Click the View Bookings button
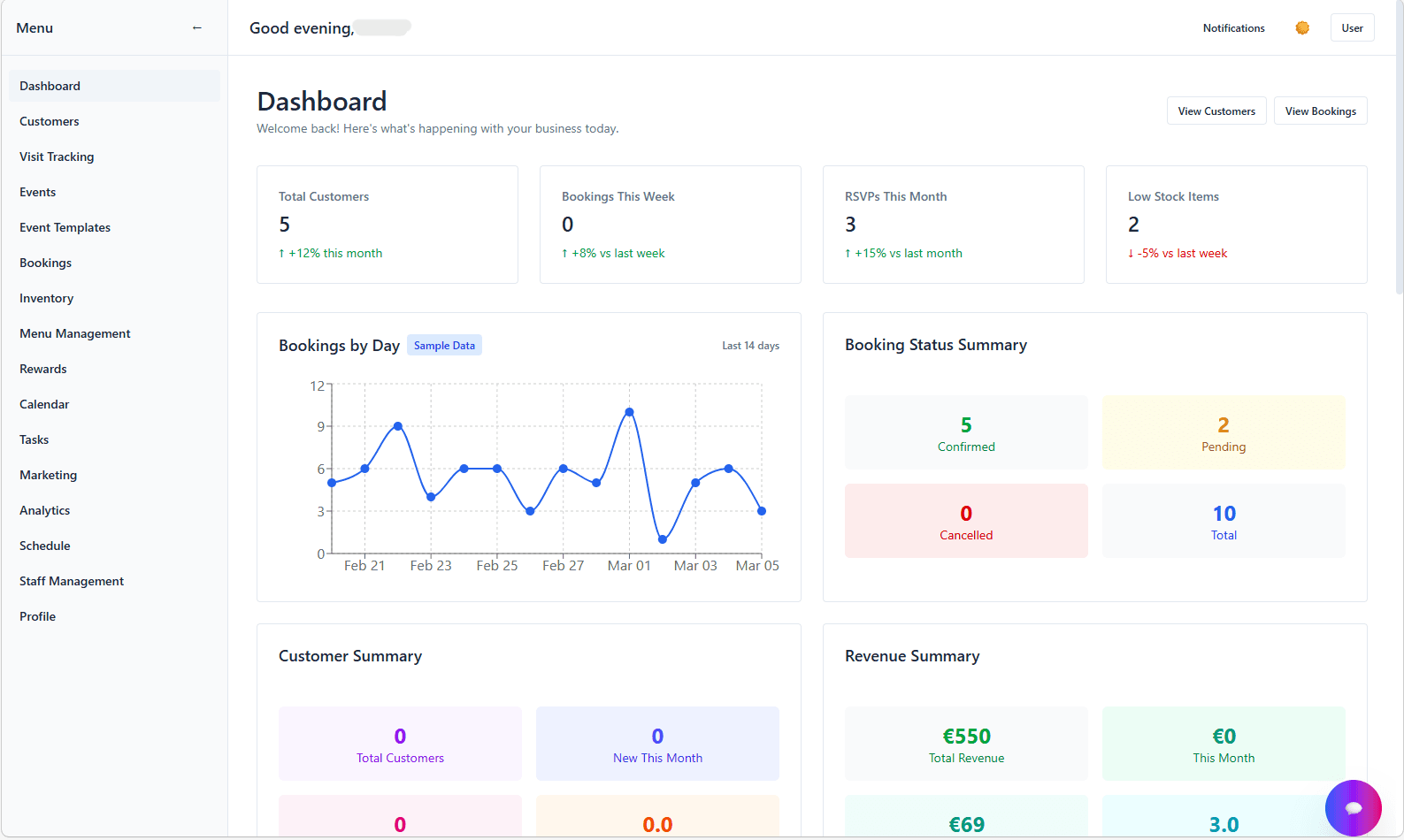 coord(1319,111)
